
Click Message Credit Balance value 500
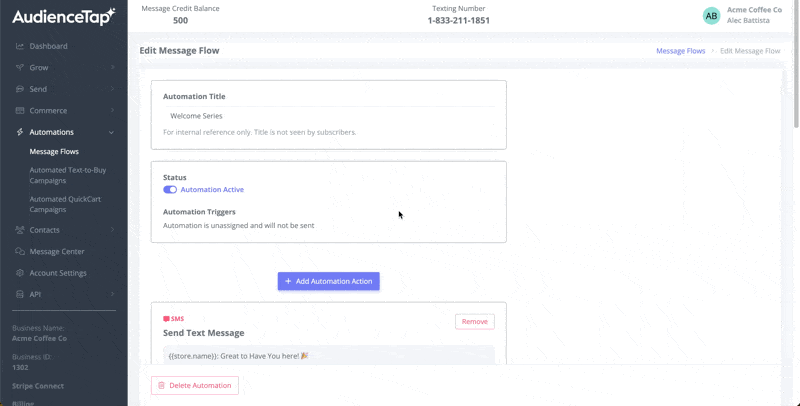point(181,20)
